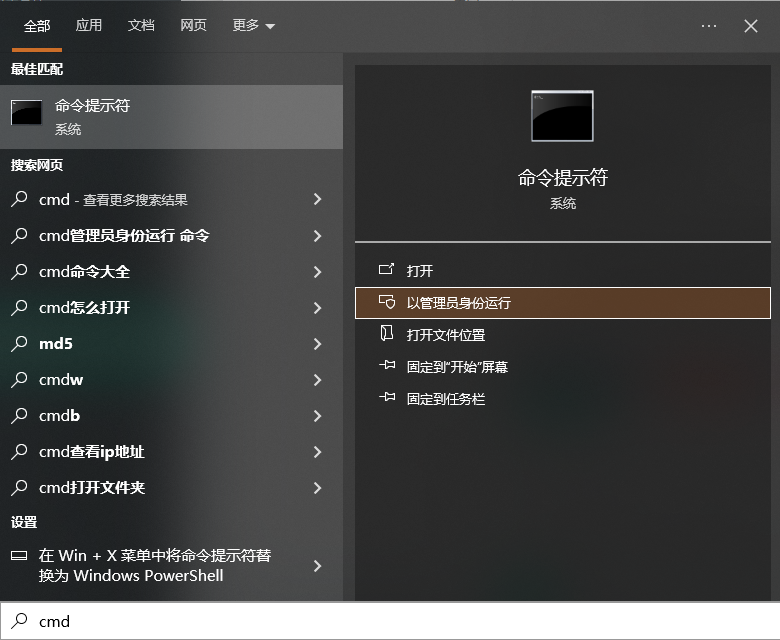Choose 以管理员身份运行
Screen dimensions: 780x640
(563, 303)
